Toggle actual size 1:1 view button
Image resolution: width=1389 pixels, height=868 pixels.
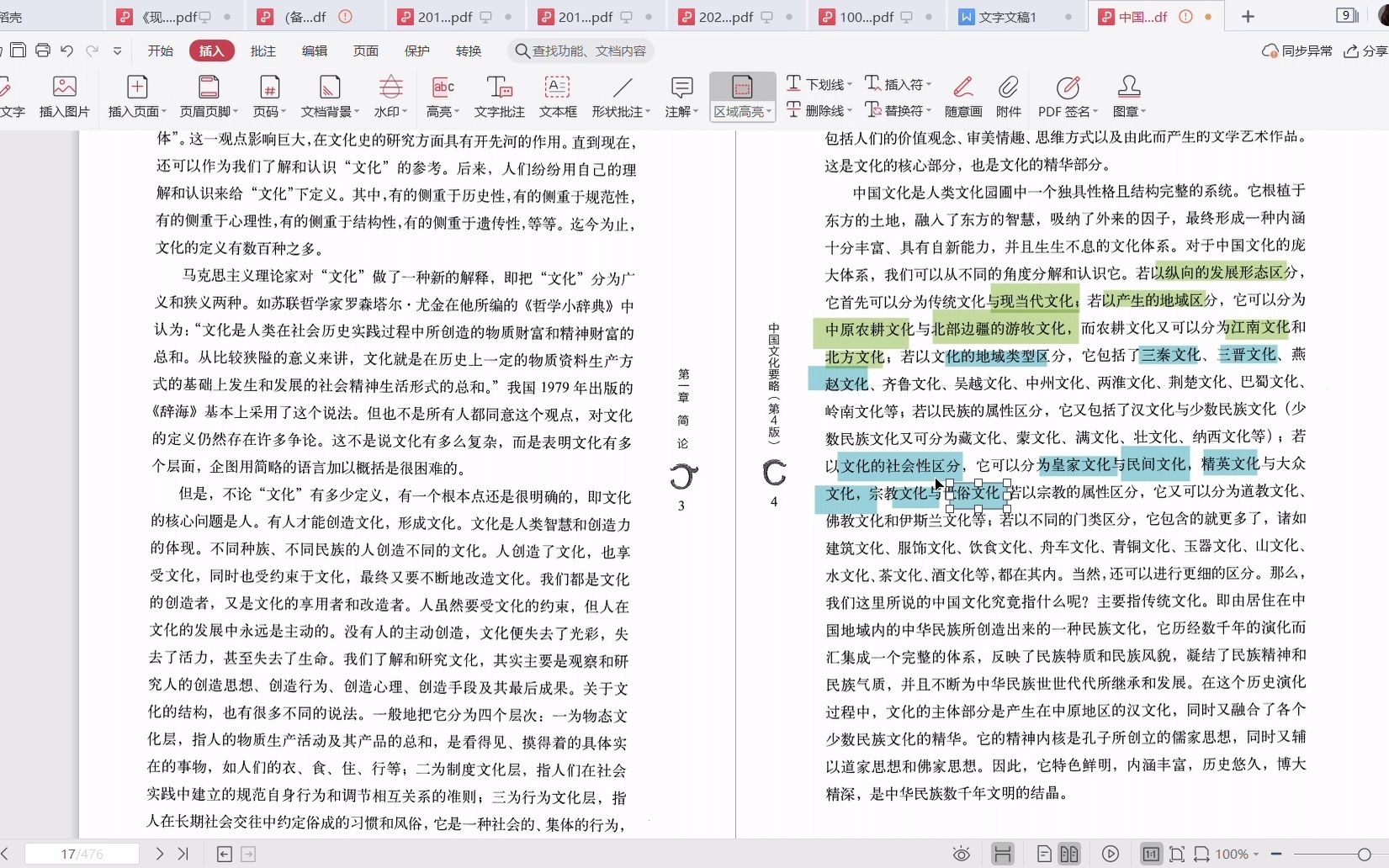(x=1151, y=854)
